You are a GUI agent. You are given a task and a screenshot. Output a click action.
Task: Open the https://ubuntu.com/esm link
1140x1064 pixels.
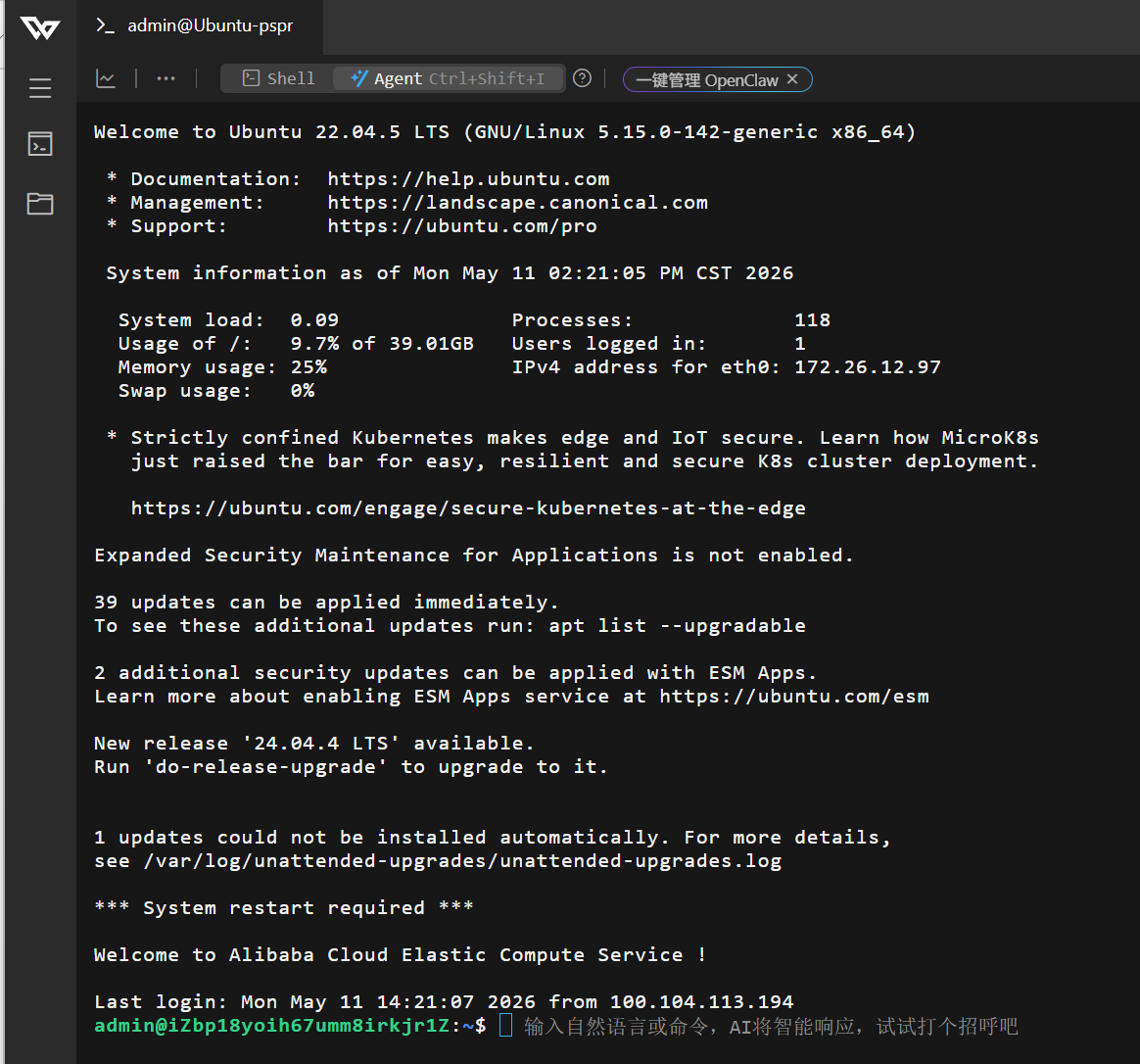[x=794, y=696]
